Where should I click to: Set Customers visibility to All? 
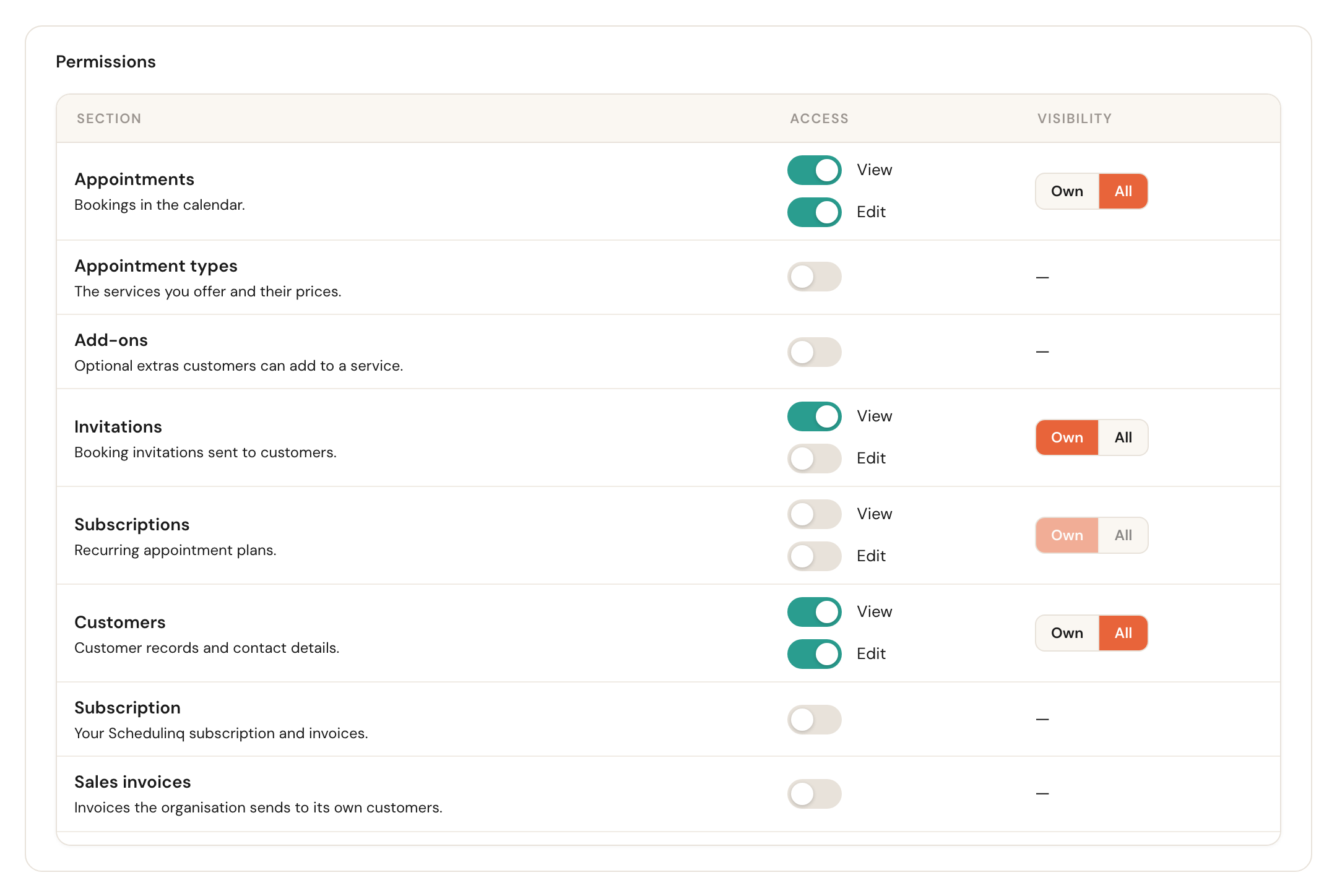click(x=1123, y=633)
